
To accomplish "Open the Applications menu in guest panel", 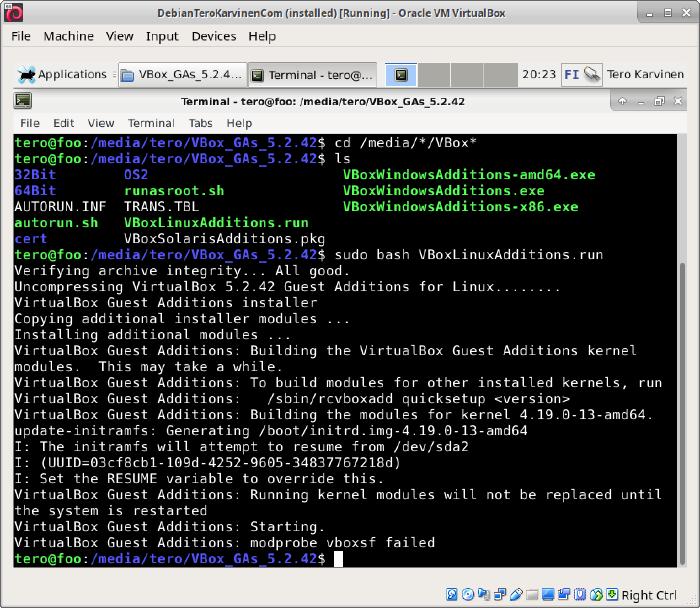I will (62, 74).
